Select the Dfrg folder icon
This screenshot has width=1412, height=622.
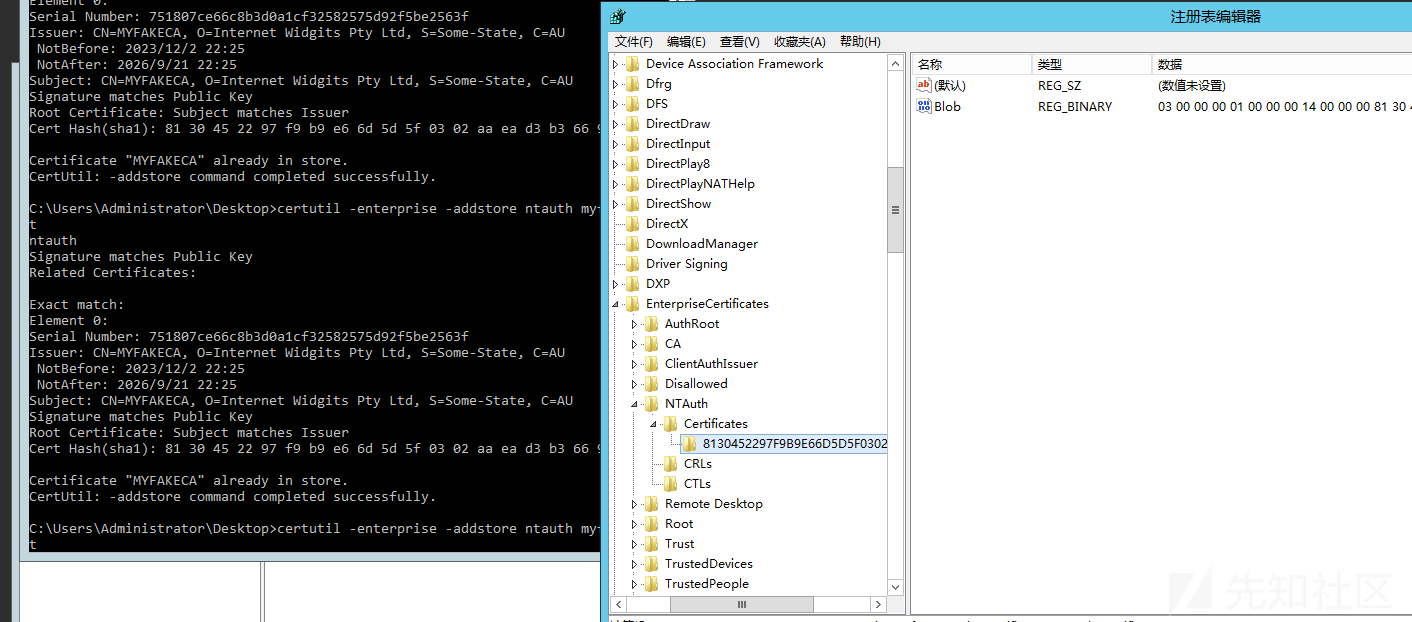click(x=632, y=84)
